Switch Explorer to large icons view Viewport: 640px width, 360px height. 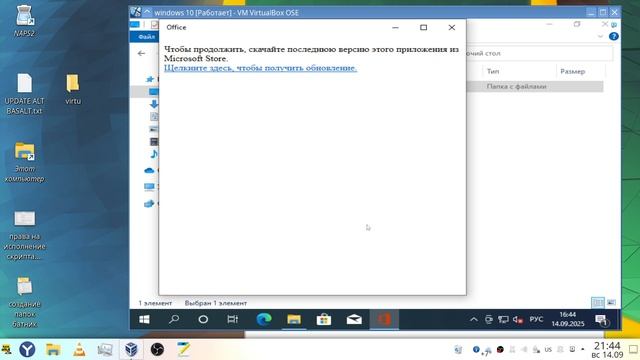pyautogui.click(x=611, y=302)
